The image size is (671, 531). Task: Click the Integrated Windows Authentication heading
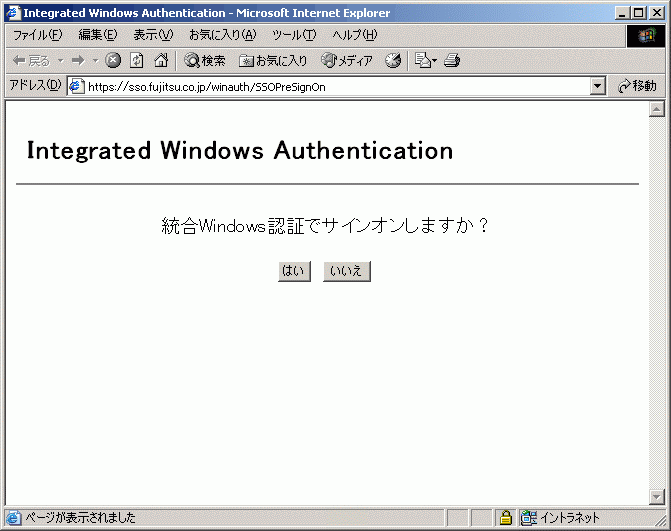(240, 151)
